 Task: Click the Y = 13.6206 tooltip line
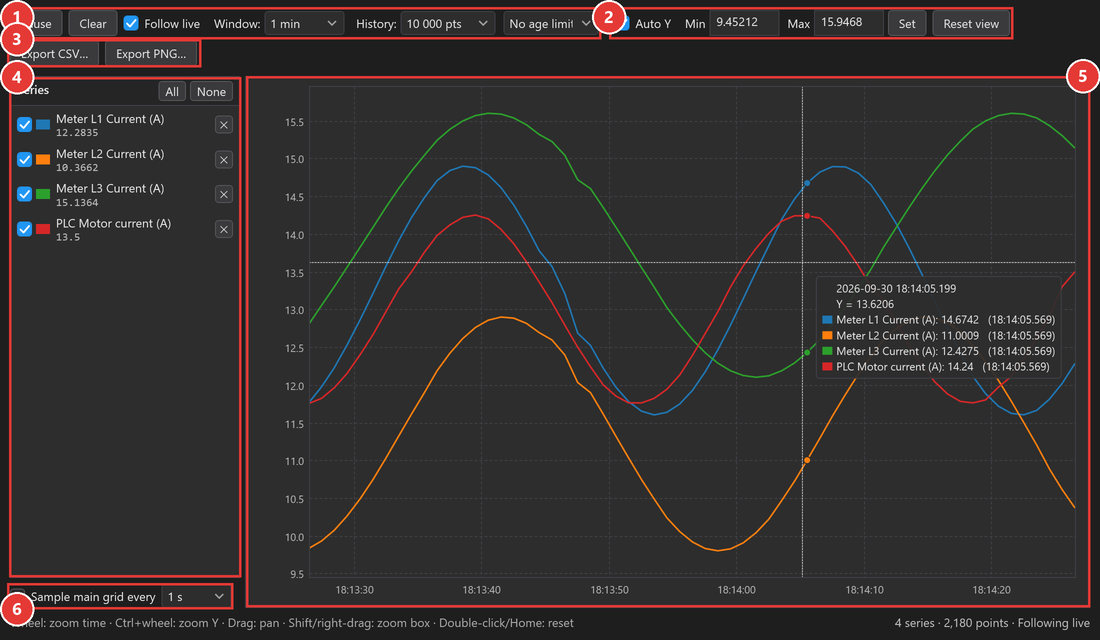(865, 304)
